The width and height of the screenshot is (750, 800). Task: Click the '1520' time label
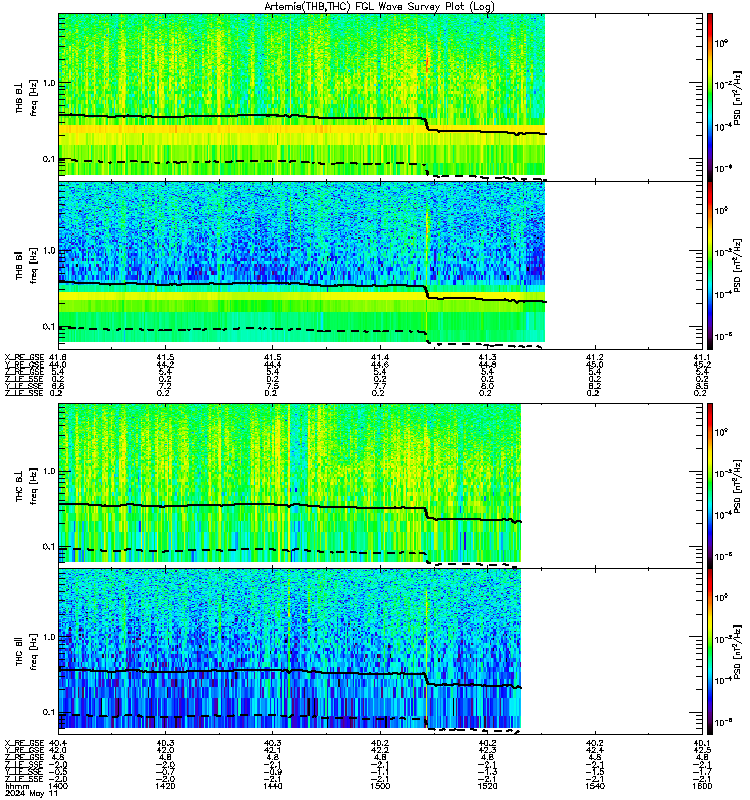pos(487,786)
